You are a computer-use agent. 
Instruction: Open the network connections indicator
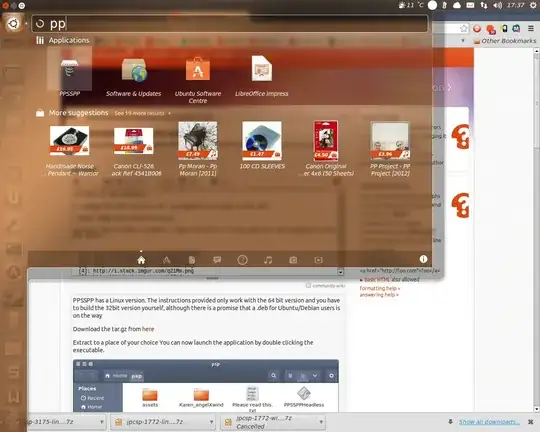coord(484,5)
